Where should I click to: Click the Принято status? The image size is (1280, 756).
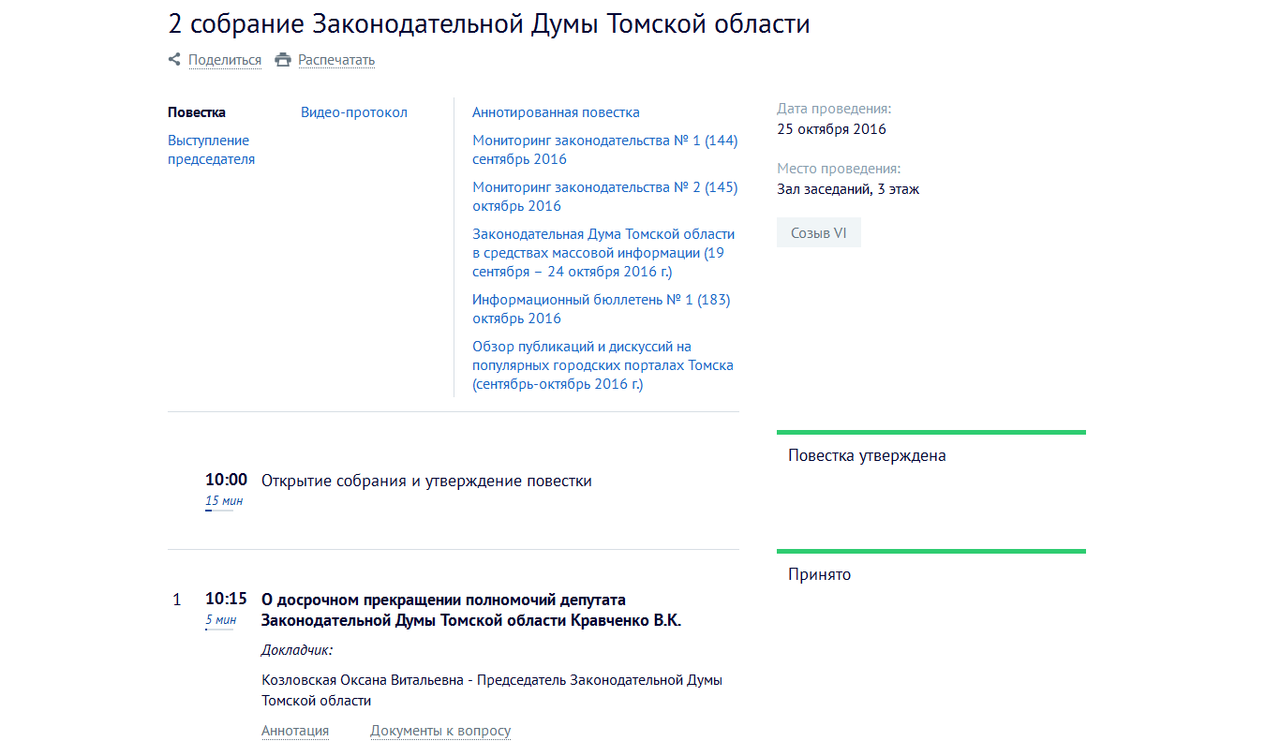819,575
